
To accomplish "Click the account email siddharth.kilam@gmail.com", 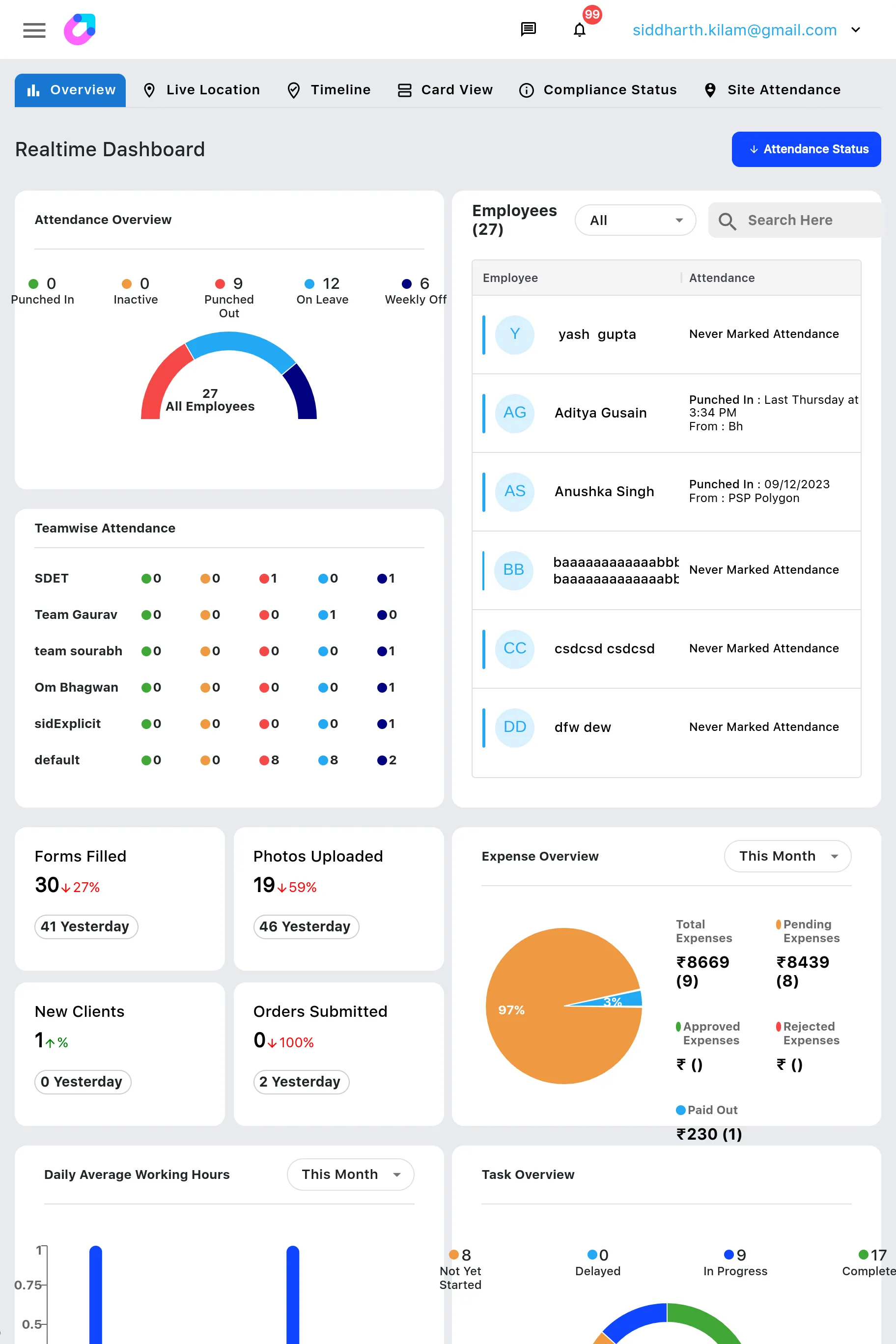I will click(734, 29).
